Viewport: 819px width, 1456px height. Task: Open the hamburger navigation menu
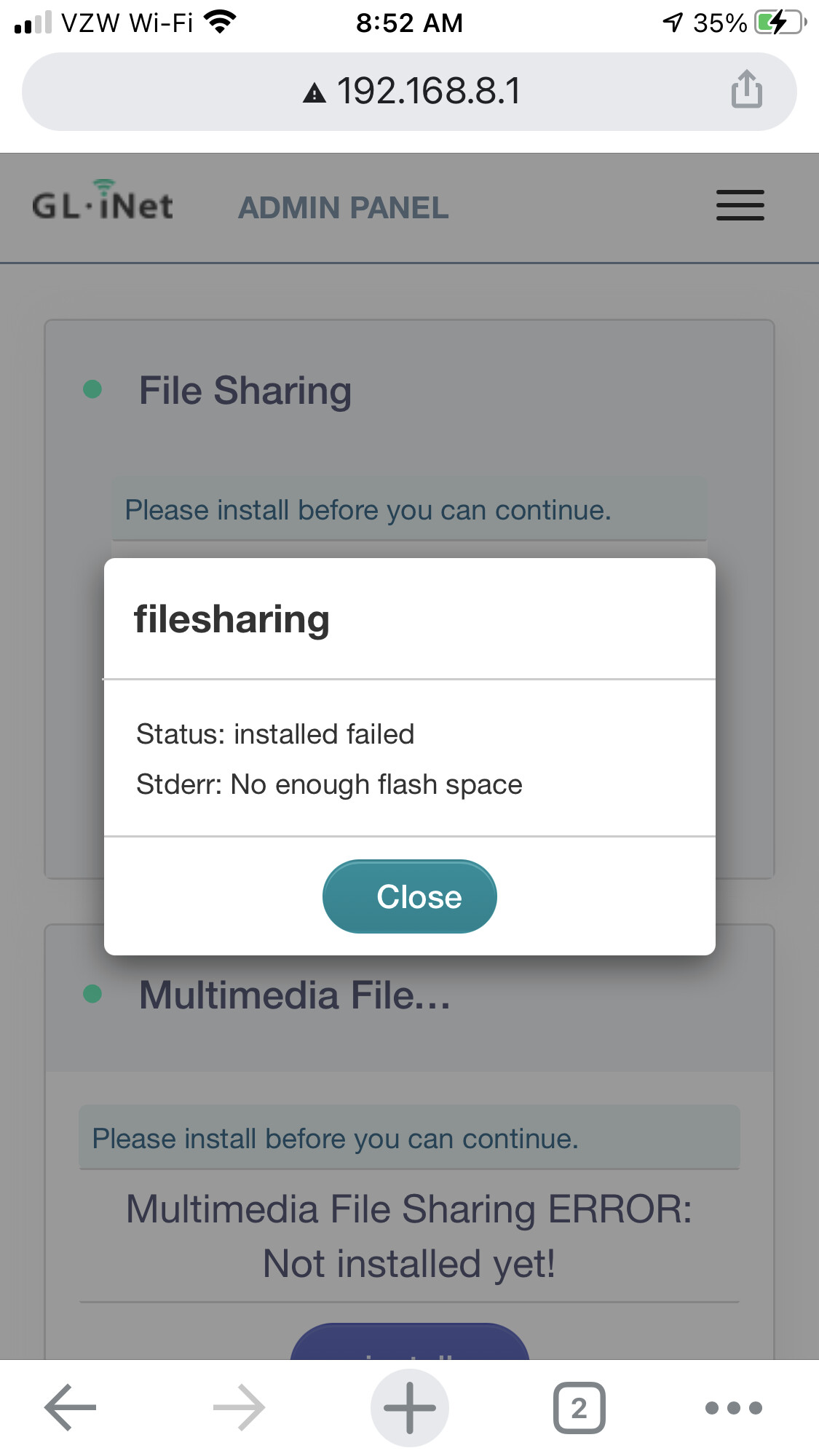740,205
